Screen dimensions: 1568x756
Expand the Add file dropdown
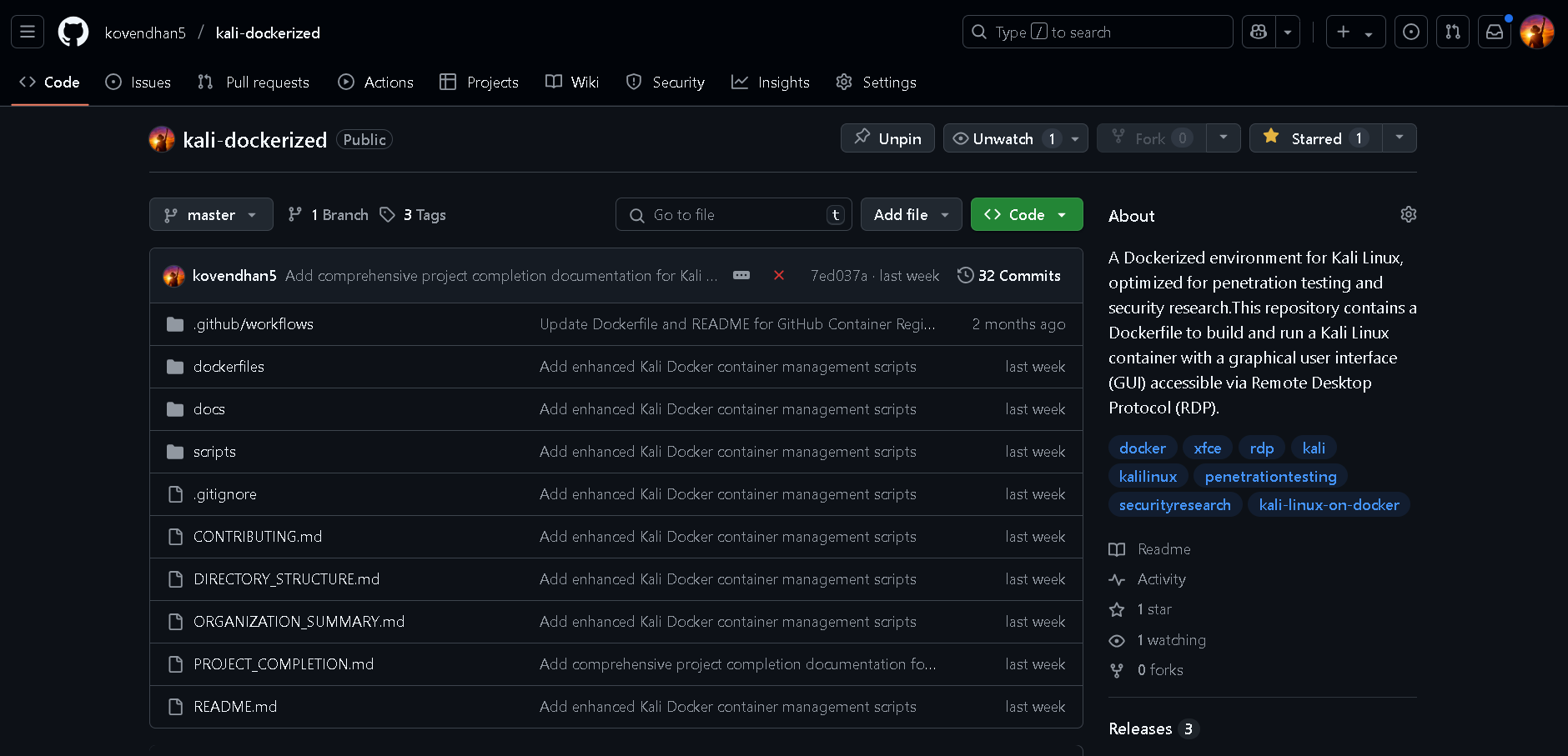[x=911, y=214]
